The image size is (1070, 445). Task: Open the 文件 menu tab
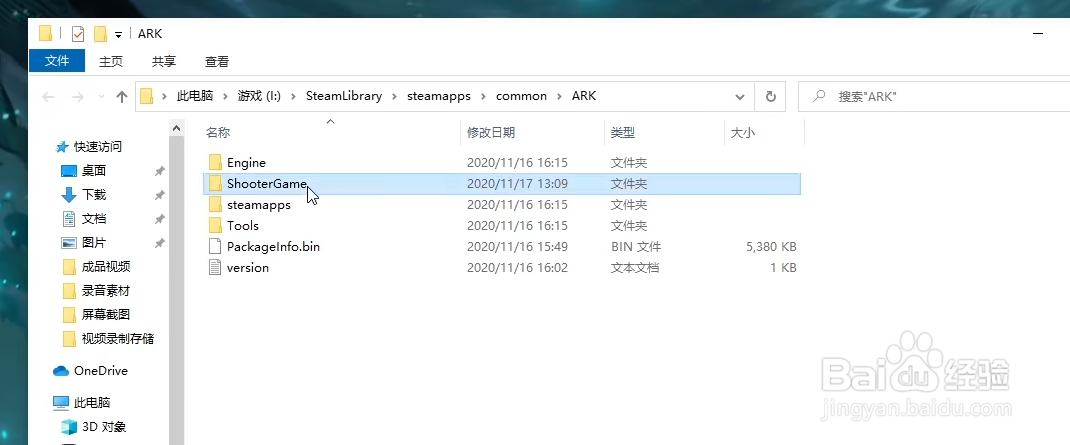57,61
